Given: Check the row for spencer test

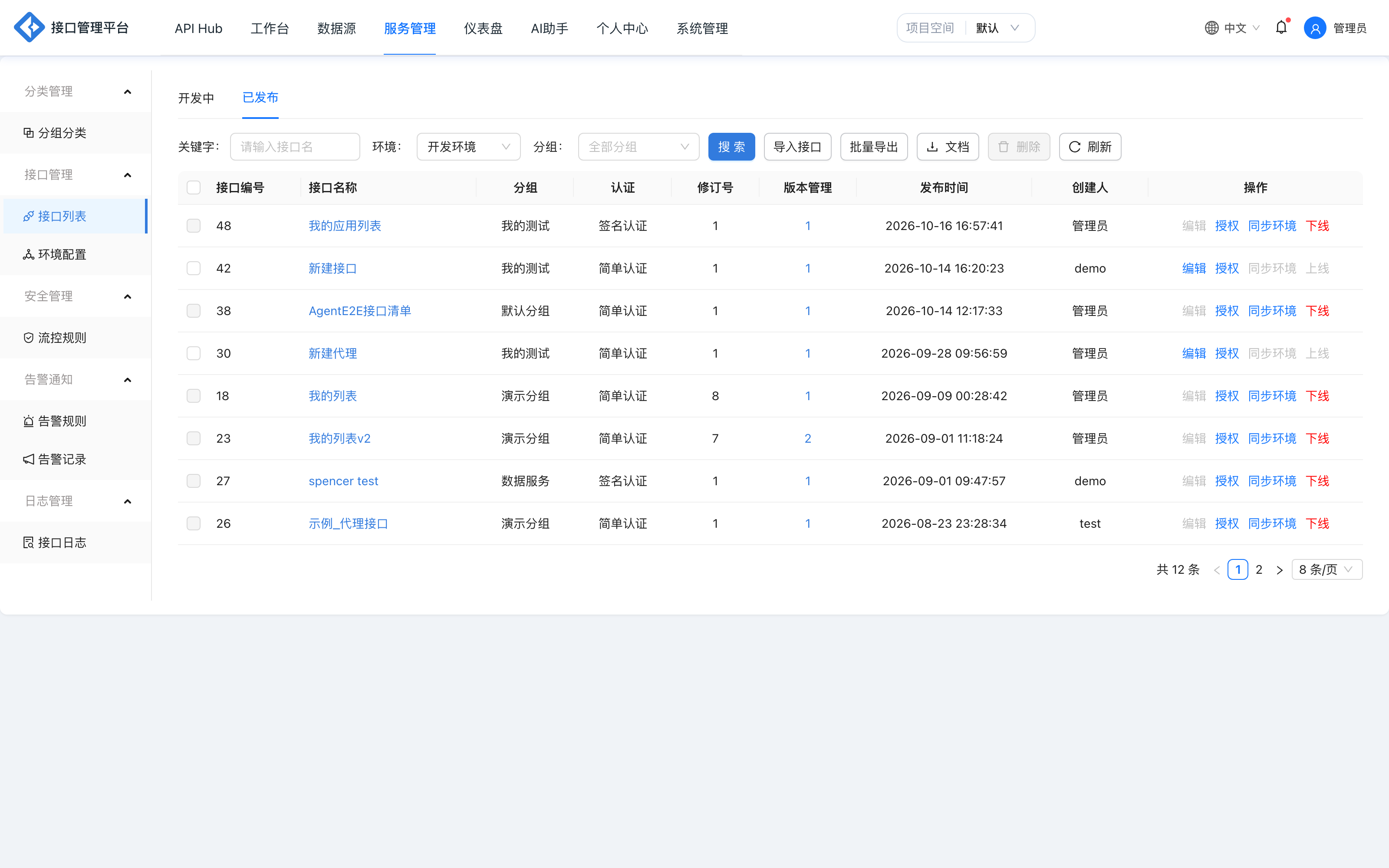Looking at the screenshot, I should click(x=194, y=480).
